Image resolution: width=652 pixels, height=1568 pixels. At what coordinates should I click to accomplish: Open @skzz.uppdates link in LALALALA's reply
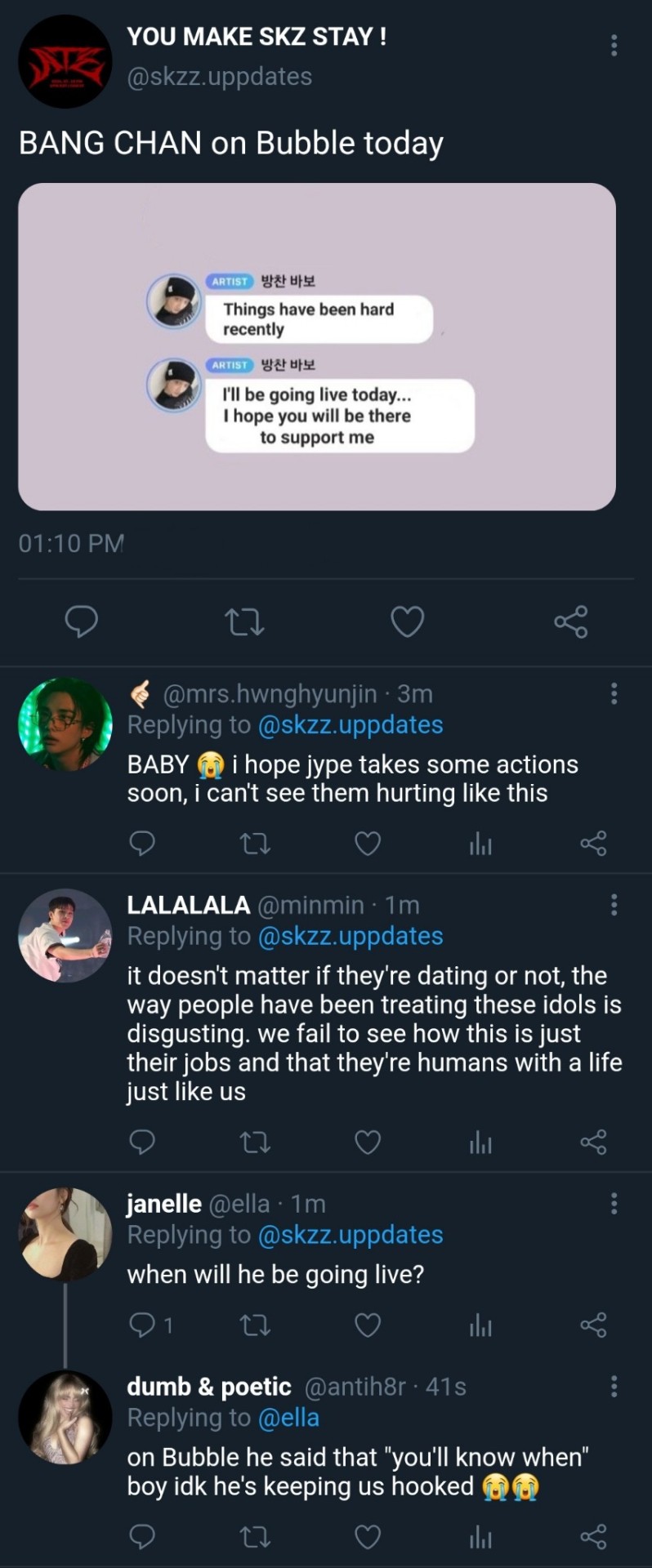pos(350,937)
